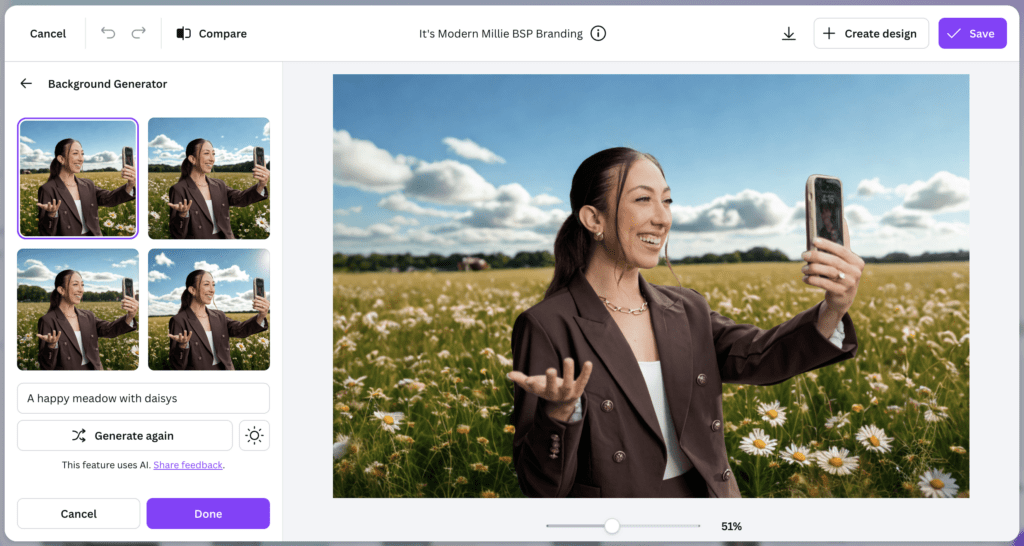This screenshot has width=1024, height=546.
Task: Select the top-left generated meadow thumbnail
Action: coord(78,178)
